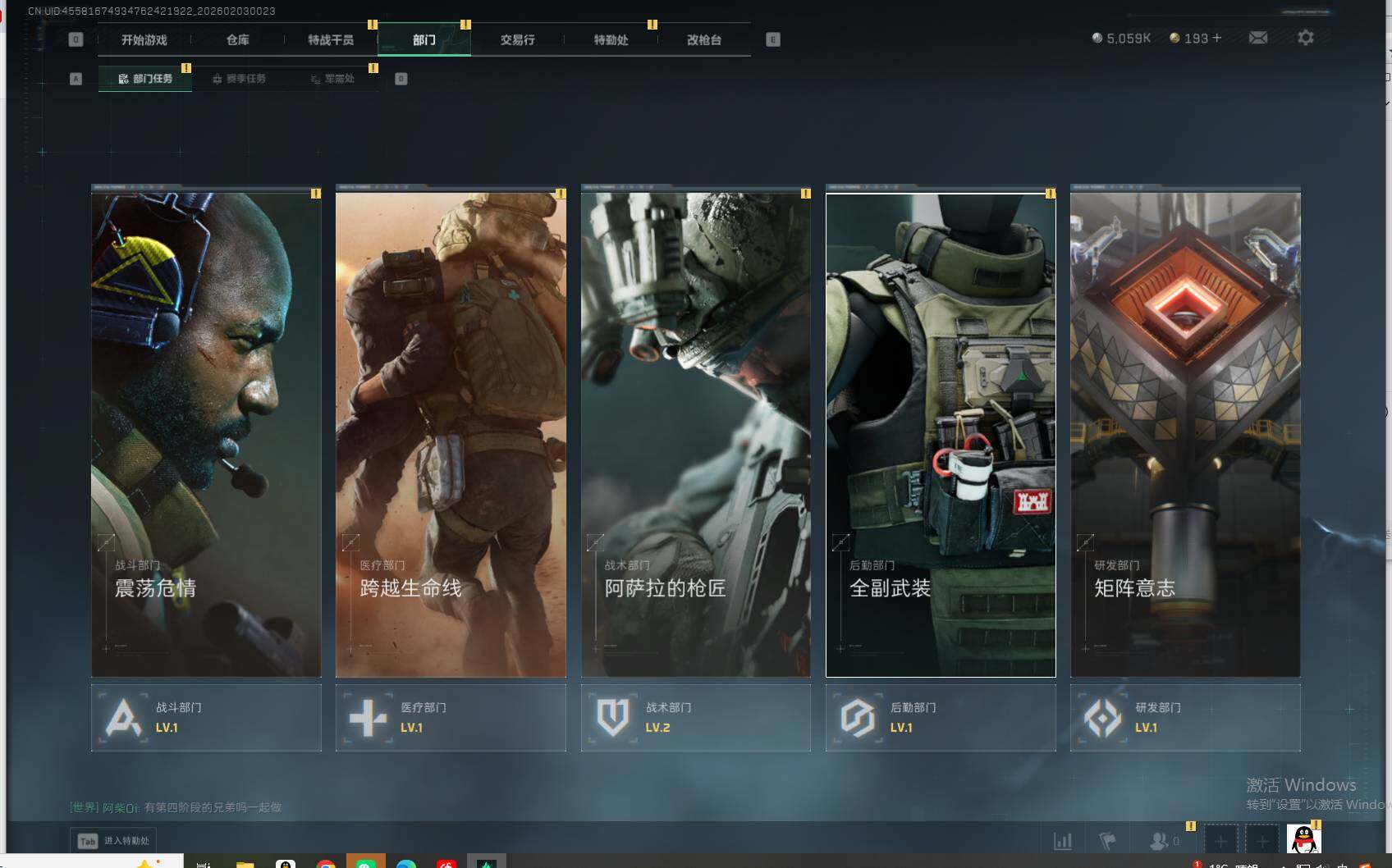
Task: Click the expand arrow icon on 全副武装 card
Action: [x=840, y=542]
